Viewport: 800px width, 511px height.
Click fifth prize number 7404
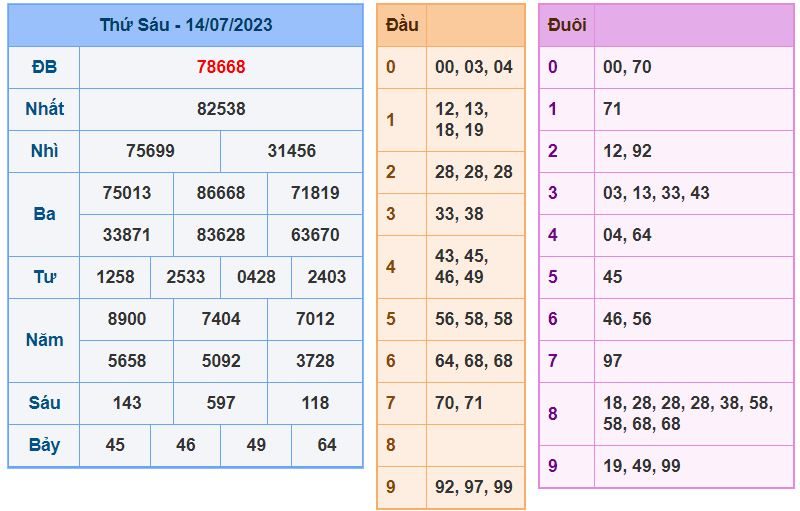pos(221,319)
